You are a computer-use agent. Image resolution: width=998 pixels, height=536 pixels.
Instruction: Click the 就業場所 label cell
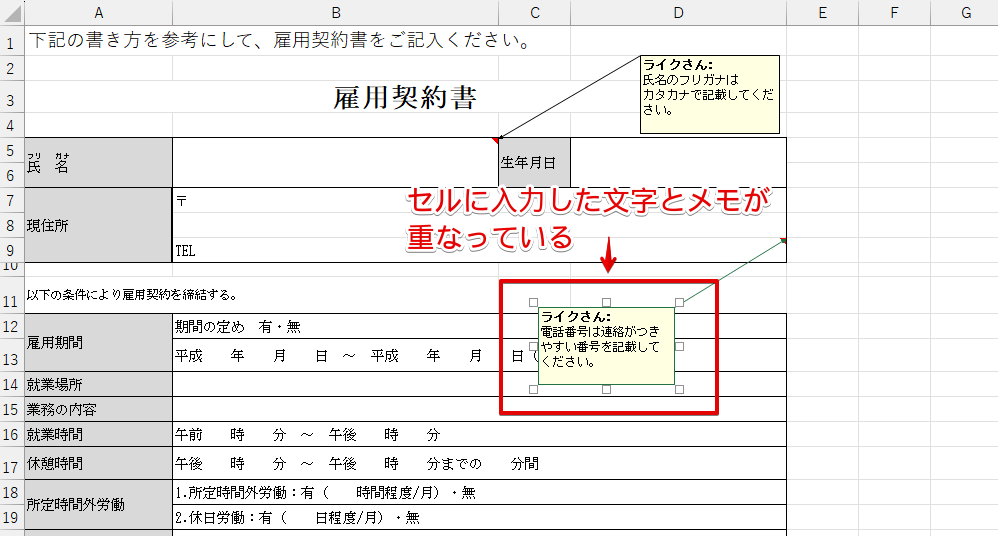(x=98, y=383)
